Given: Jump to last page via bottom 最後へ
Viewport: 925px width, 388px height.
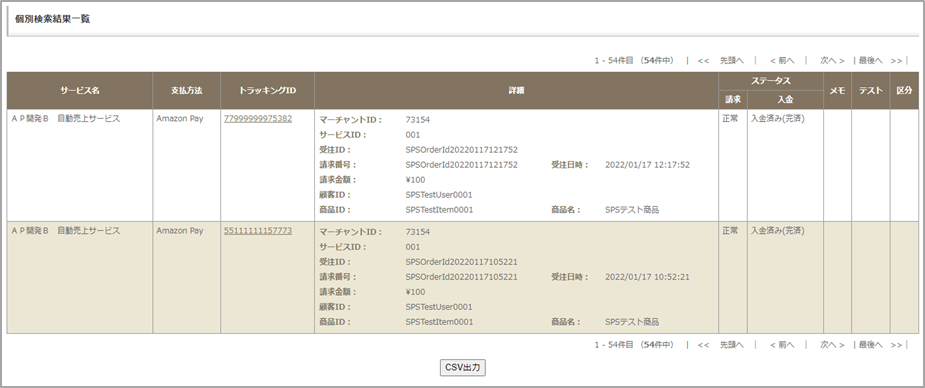Looking at the screenshot, I should tap(871, 345).
